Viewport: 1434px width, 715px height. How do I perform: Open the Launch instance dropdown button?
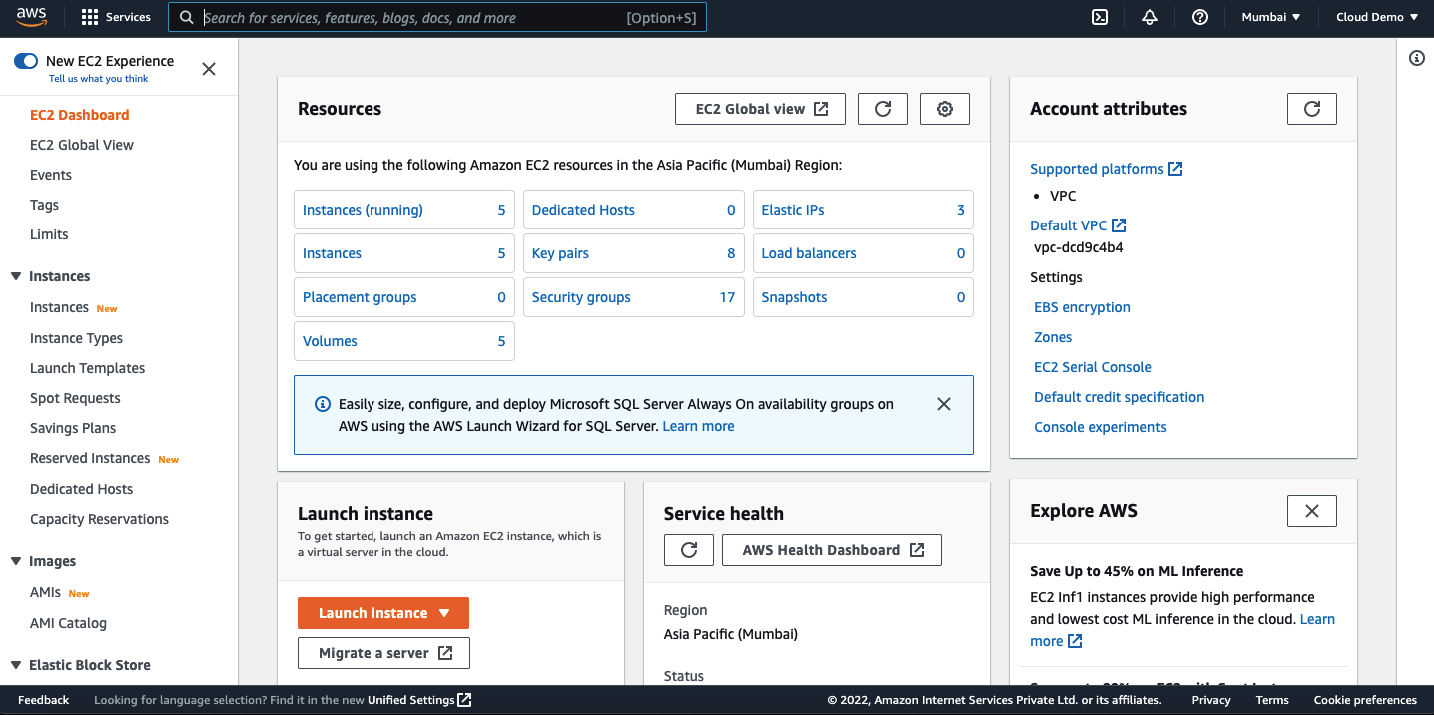click(383, 613)
